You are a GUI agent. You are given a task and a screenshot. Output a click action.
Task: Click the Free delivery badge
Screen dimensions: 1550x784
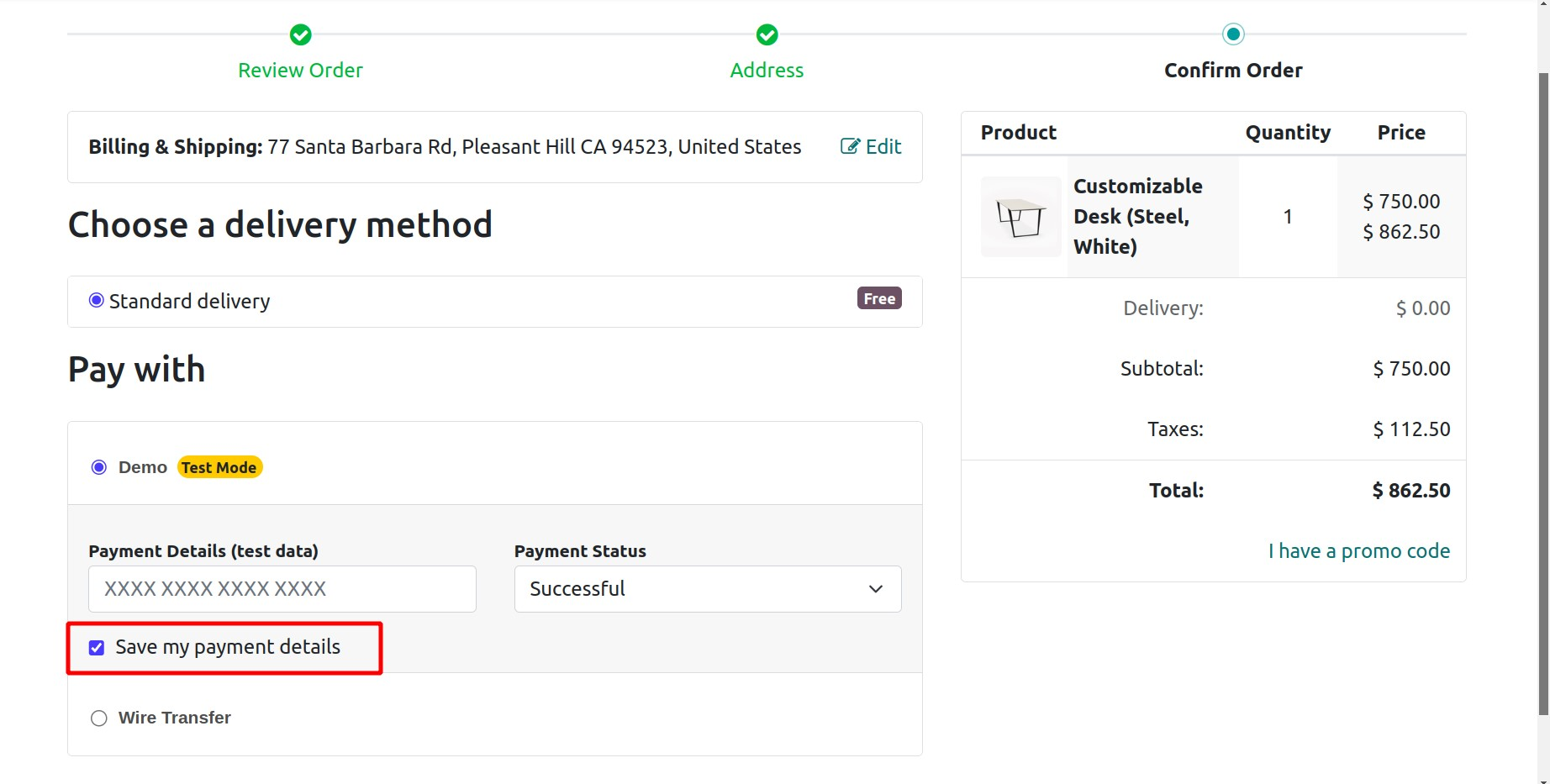point(879,298)
